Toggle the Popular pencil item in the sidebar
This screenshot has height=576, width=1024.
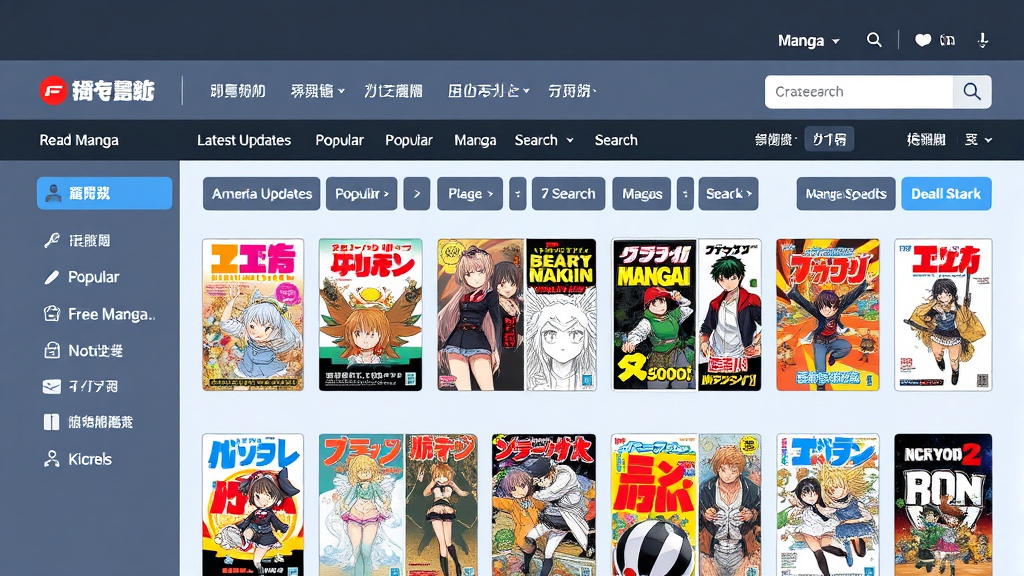(100, 277)
